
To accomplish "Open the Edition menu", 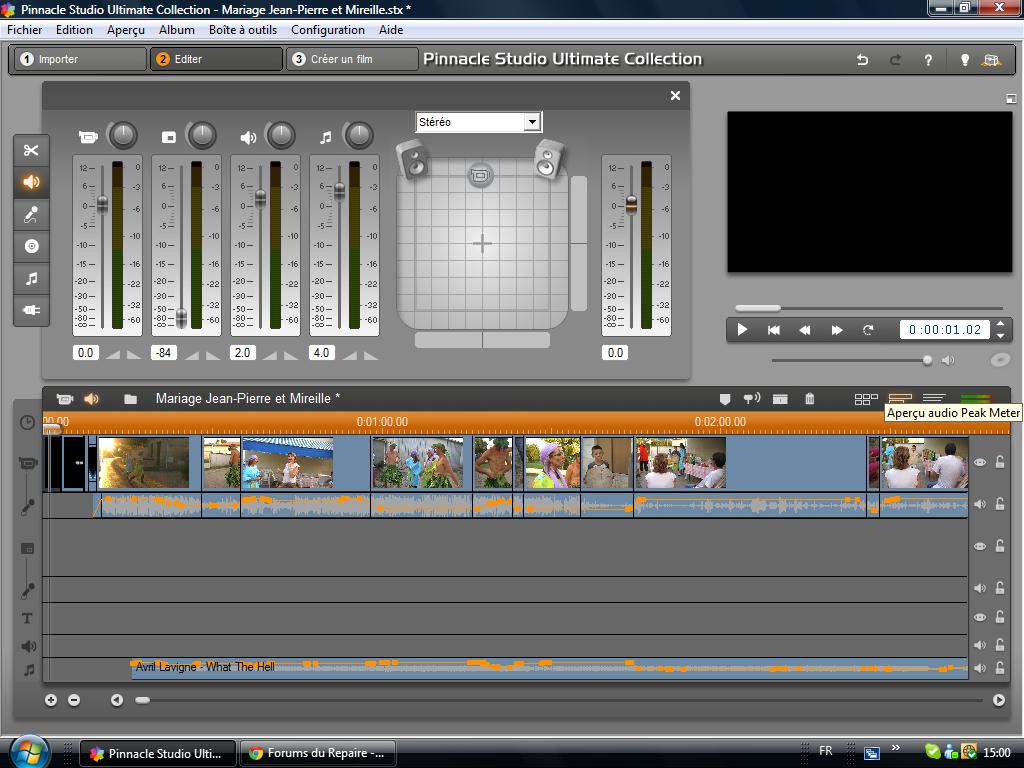I will (74, 30).
